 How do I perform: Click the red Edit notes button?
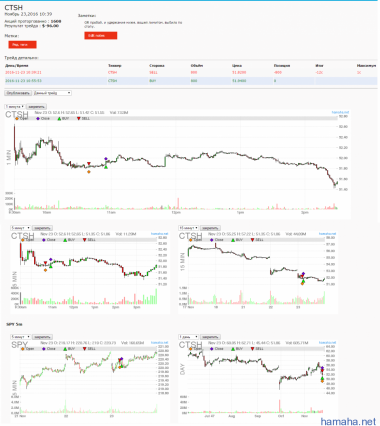(101, 36)
